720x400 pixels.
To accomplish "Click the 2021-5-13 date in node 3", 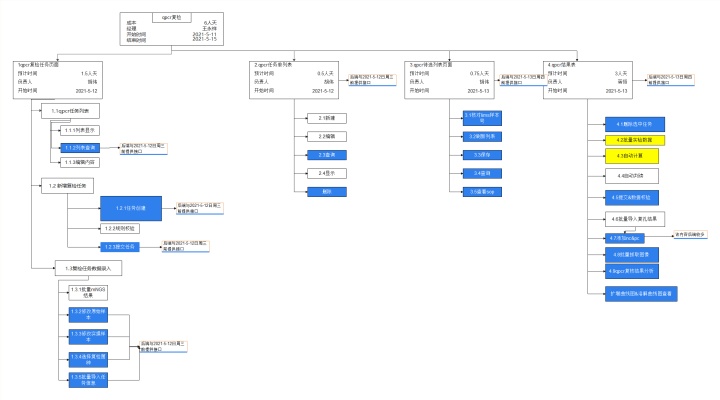I will (478, 91).
